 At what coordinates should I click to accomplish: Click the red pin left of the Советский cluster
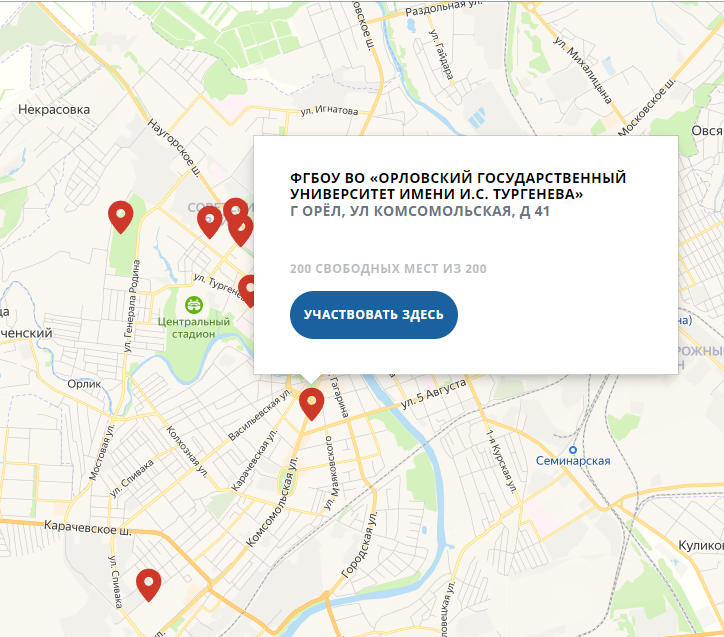coord(209,222)
